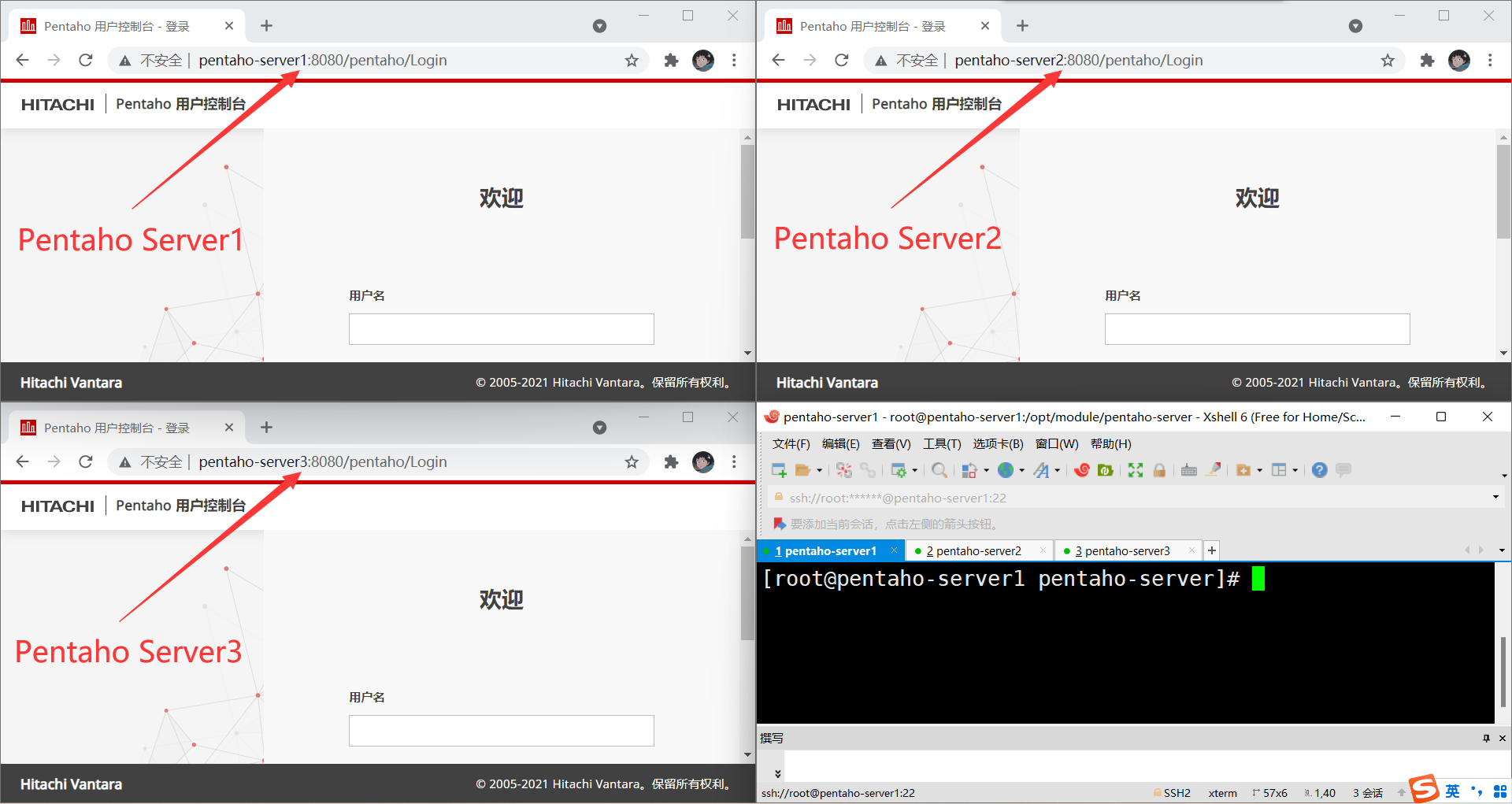1512x804 pixels.
Task: Bookmark server2 page with the star icon
Action: click(1388, 60)
